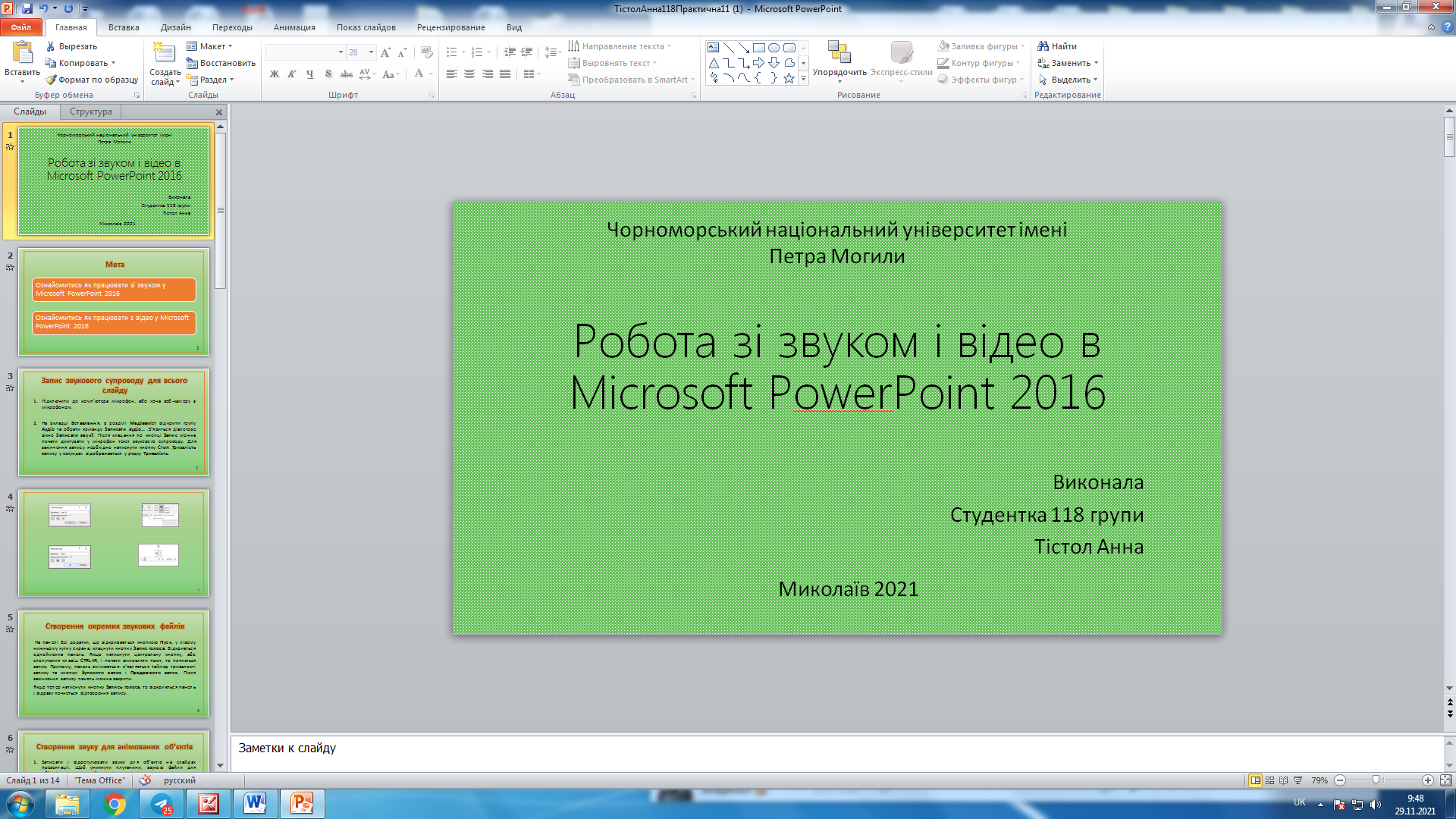Click Упорядочить arrange button
This screenshot has height=819, width=1456.
(x=839, y=60)
